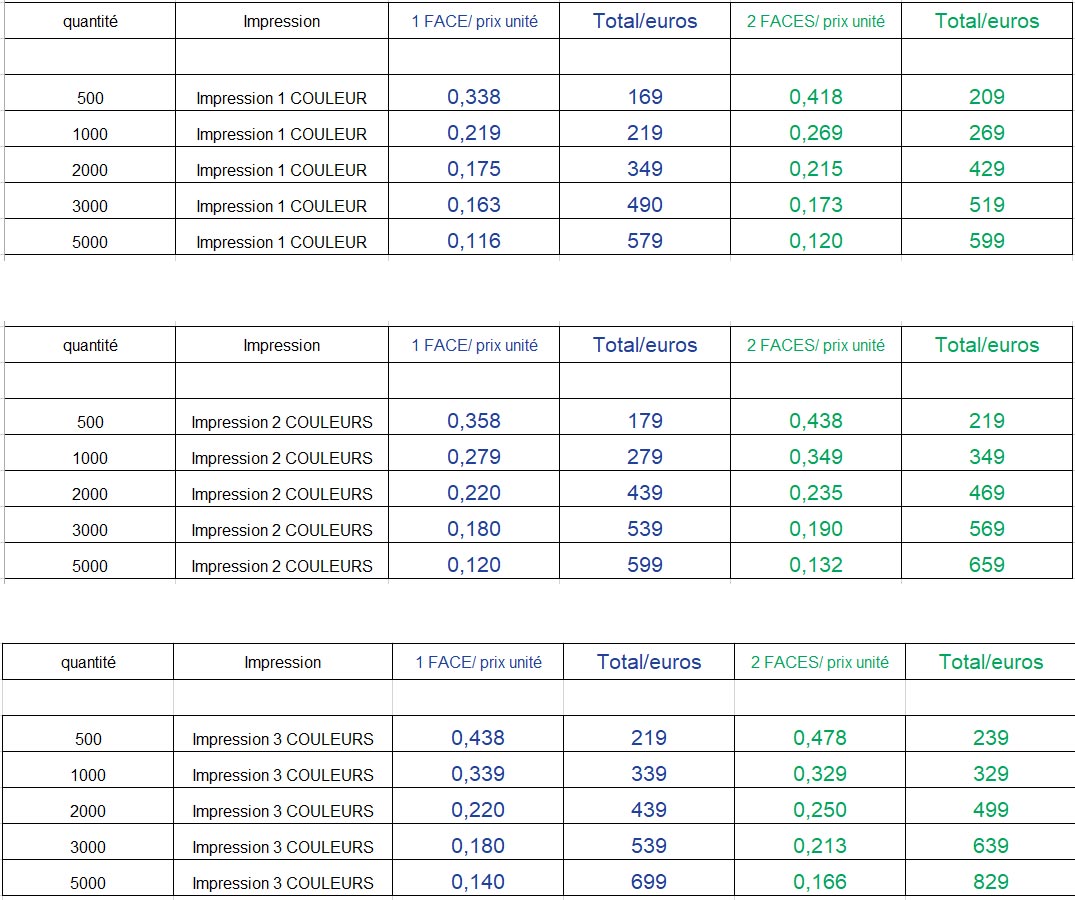The width and height of the screenshot is (1075, 900).
Task: Select the 2 faces unit price 0,250
Action: pos(819,810)
